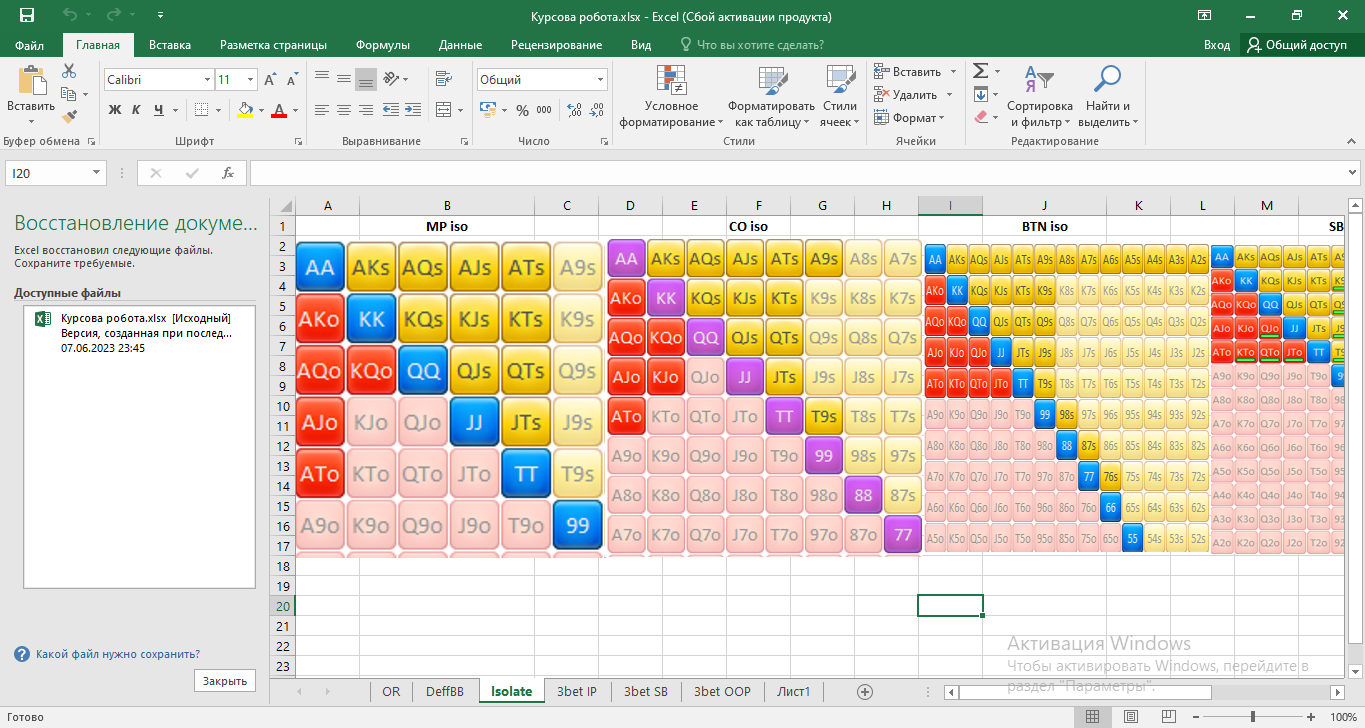Click the Clear eraser icon in Редактирование
The width and height of the screenshot is (1365, 728).
(x=981, y=117)
